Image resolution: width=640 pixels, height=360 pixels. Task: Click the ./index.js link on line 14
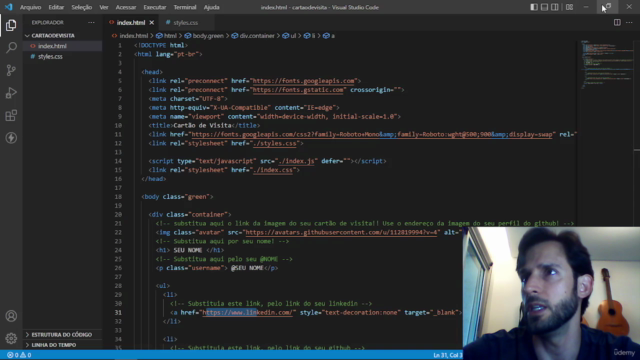click(x=296, y=161)
